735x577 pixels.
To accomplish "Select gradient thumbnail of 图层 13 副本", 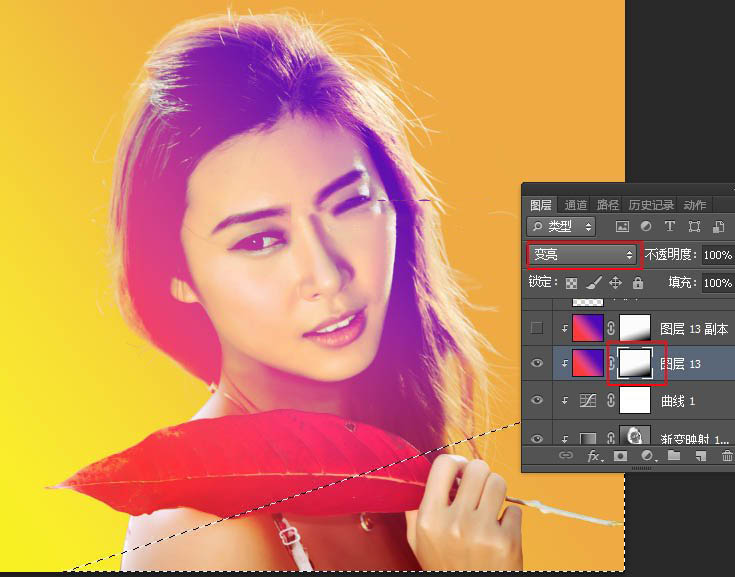I will [x=588, y=328].
